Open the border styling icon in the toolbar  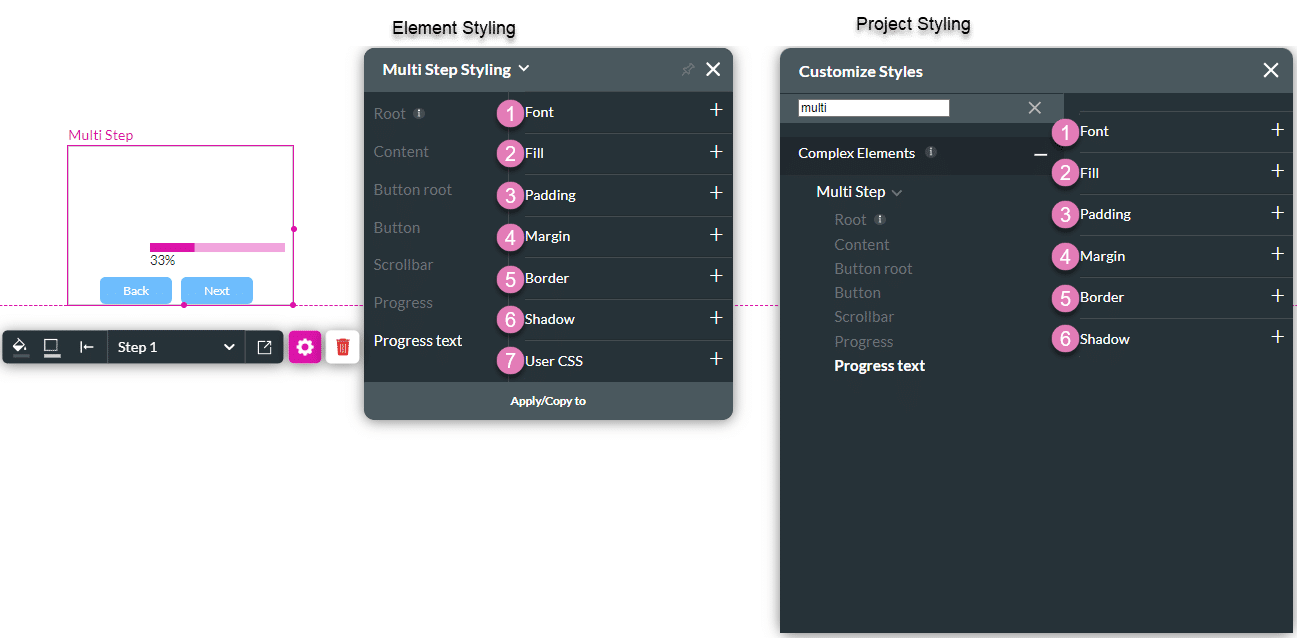pos(52,346)
